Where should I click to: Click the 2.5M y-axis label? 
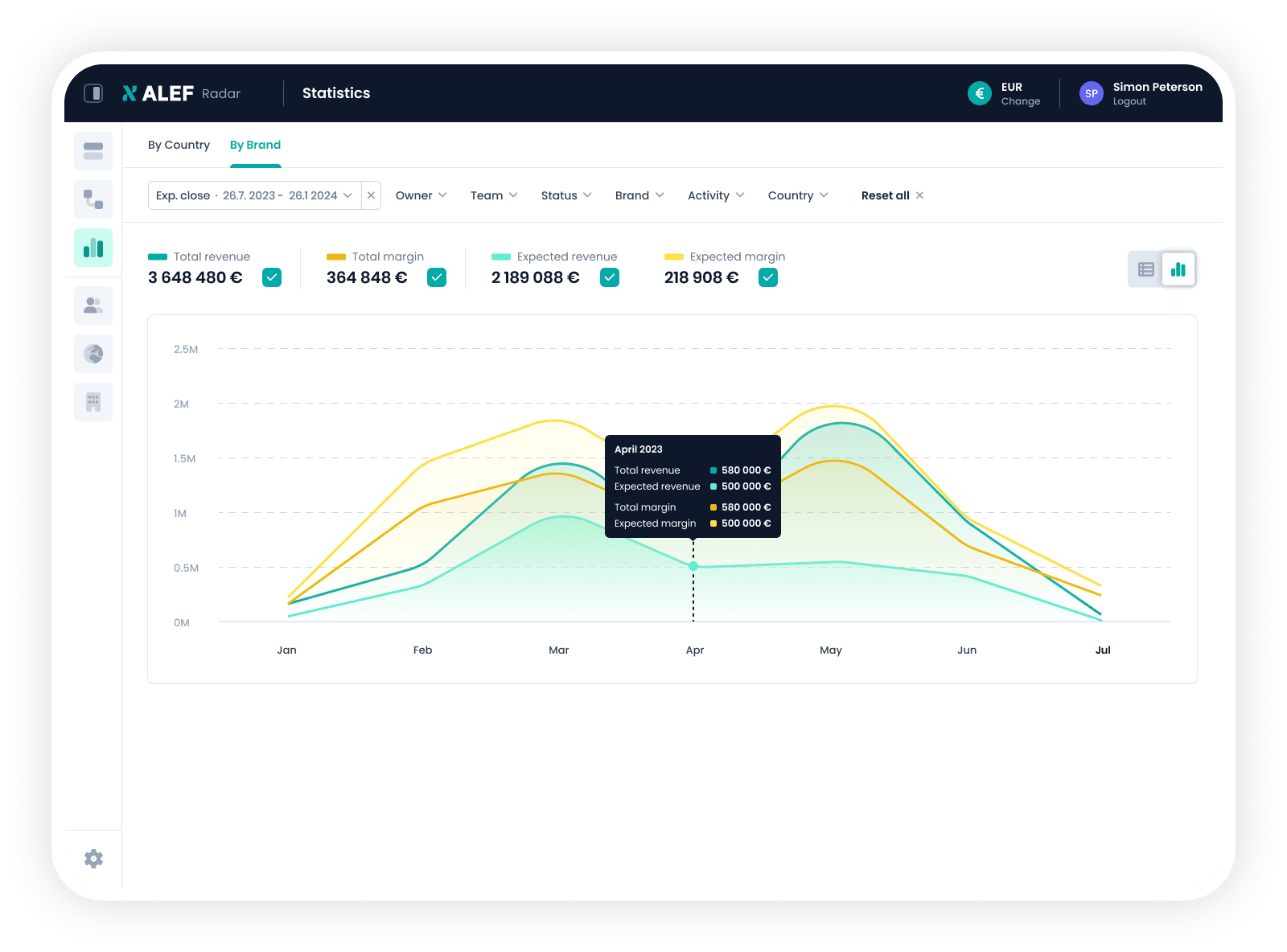(186, 349)
